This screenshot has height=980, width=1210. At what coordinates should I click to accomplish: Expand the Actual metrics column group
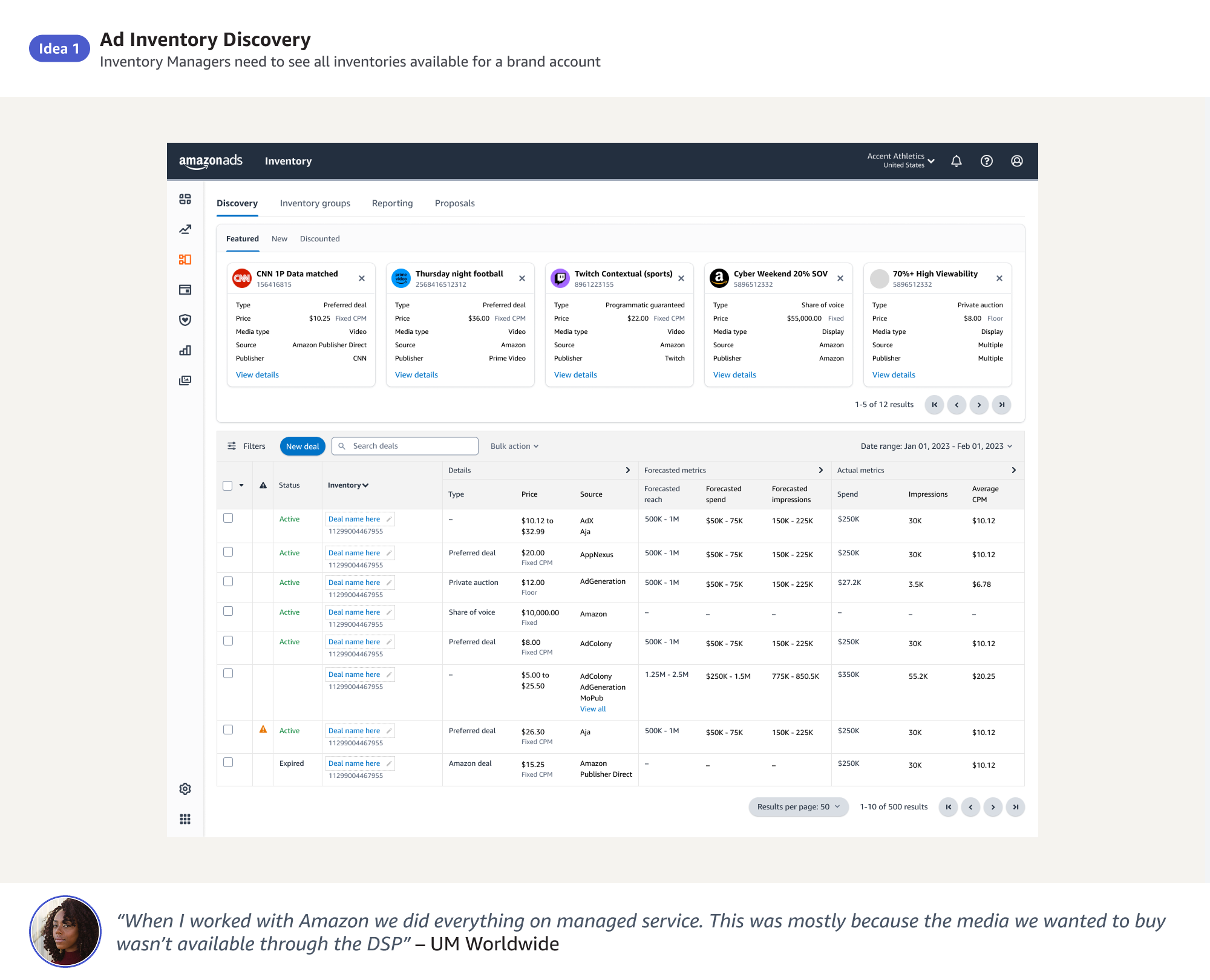coord(1015,469)
